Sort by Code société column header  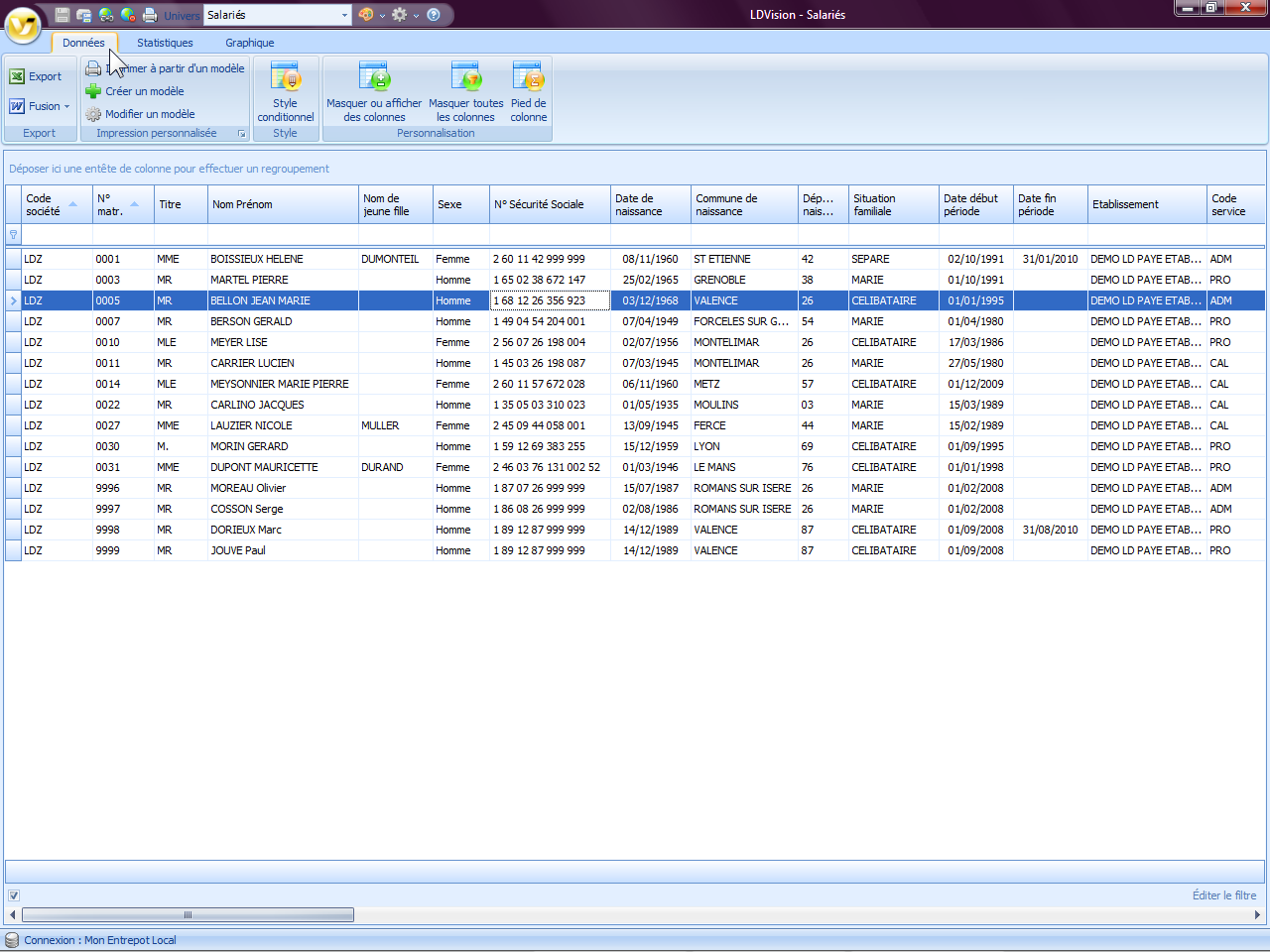(x=57, y=204)
